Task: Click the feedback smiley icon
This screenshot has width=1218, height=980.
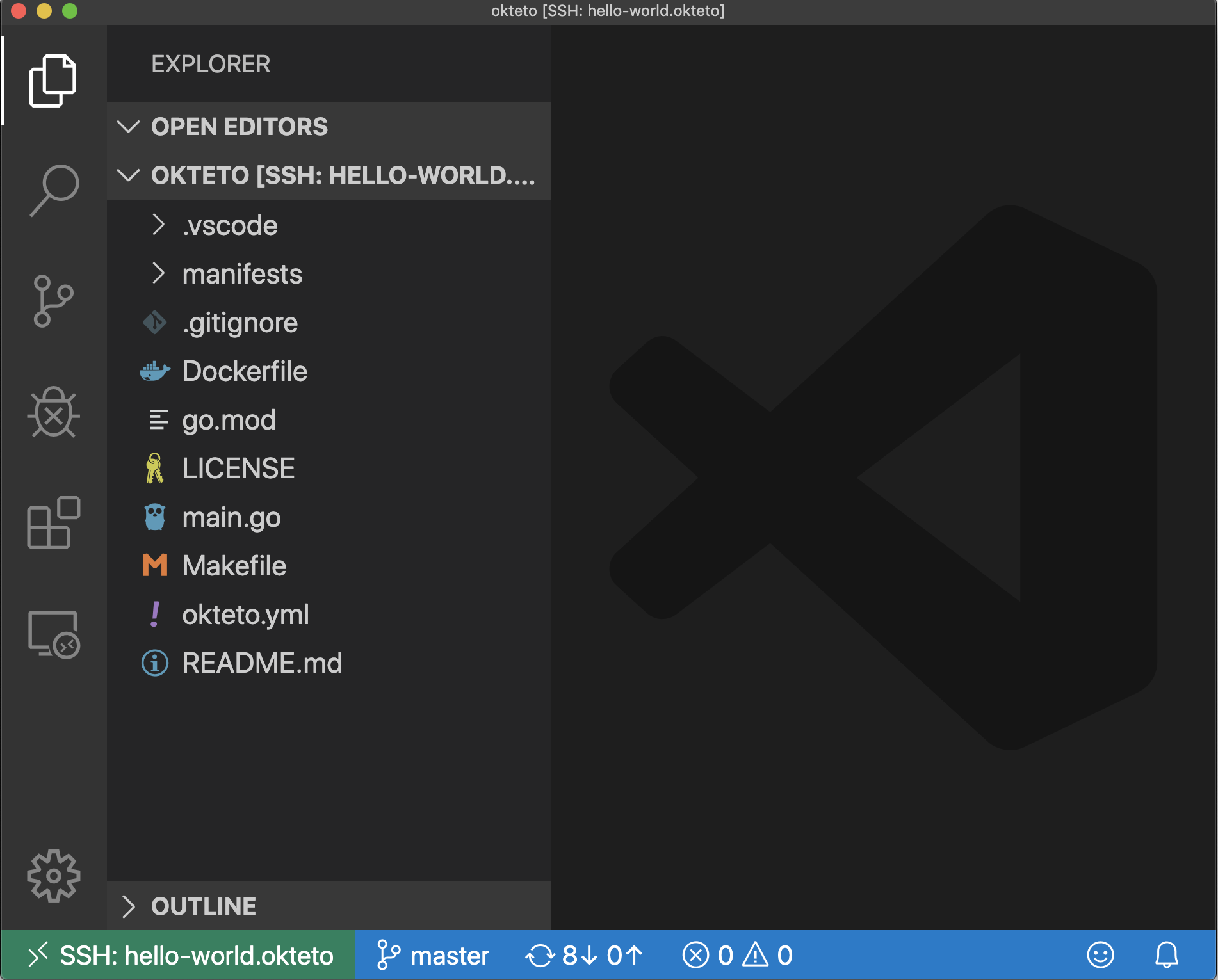Action: click(1100, 955)
